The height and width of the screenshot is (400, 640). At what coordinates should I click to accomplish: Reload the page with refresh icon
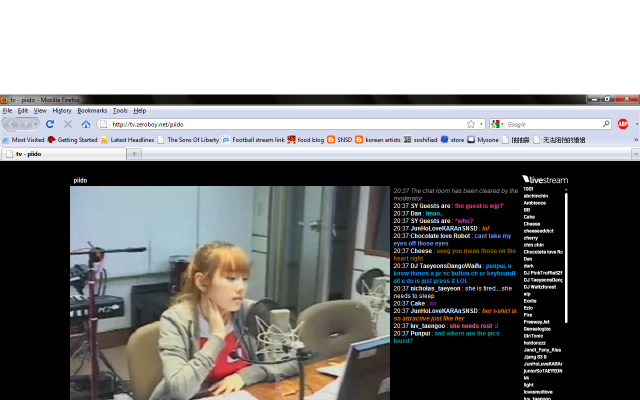pyautogui.click(x=50, y=124)
